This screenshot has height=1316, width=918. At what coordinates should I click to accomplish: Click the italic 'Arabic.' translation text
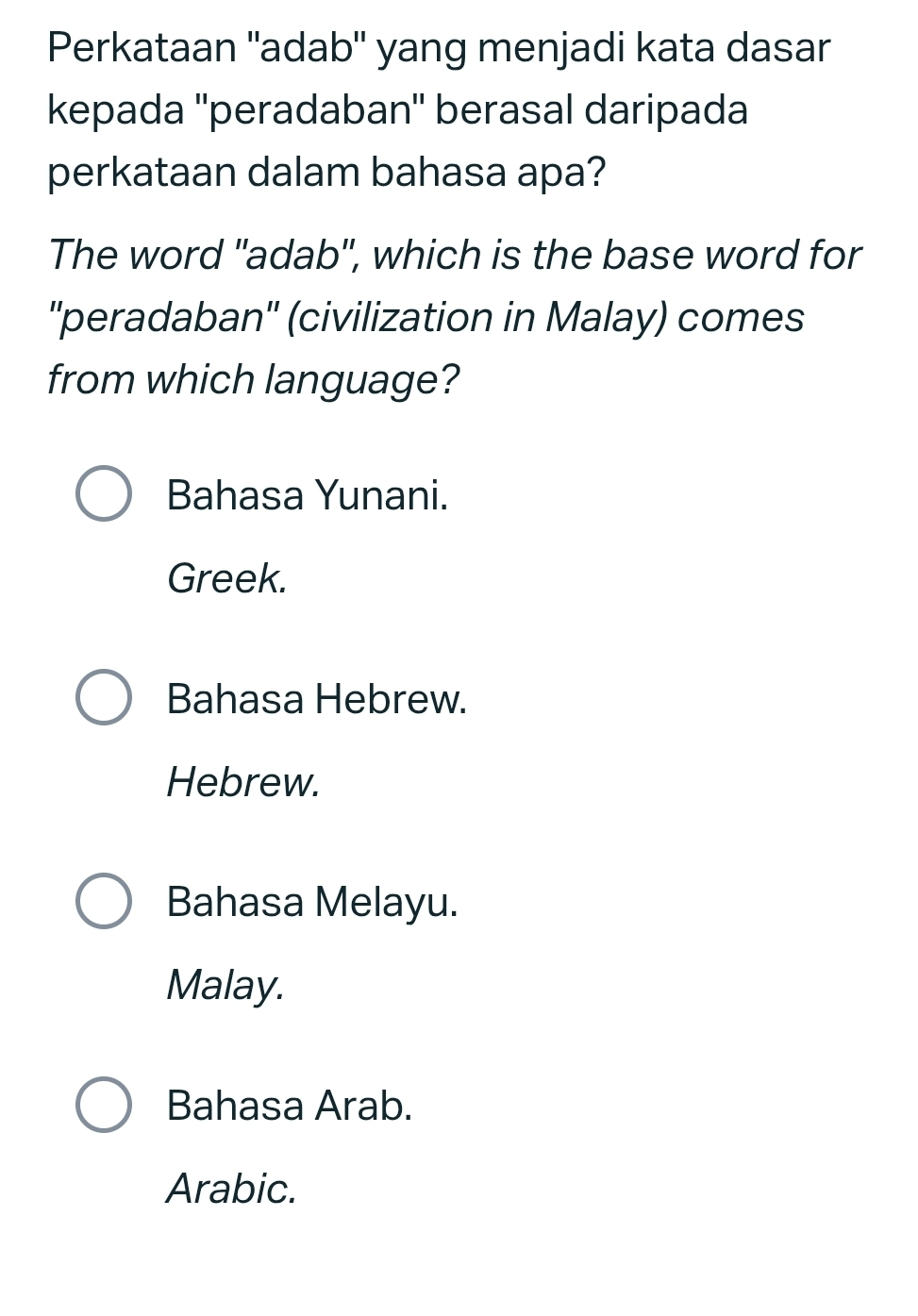coord(231,1189)
